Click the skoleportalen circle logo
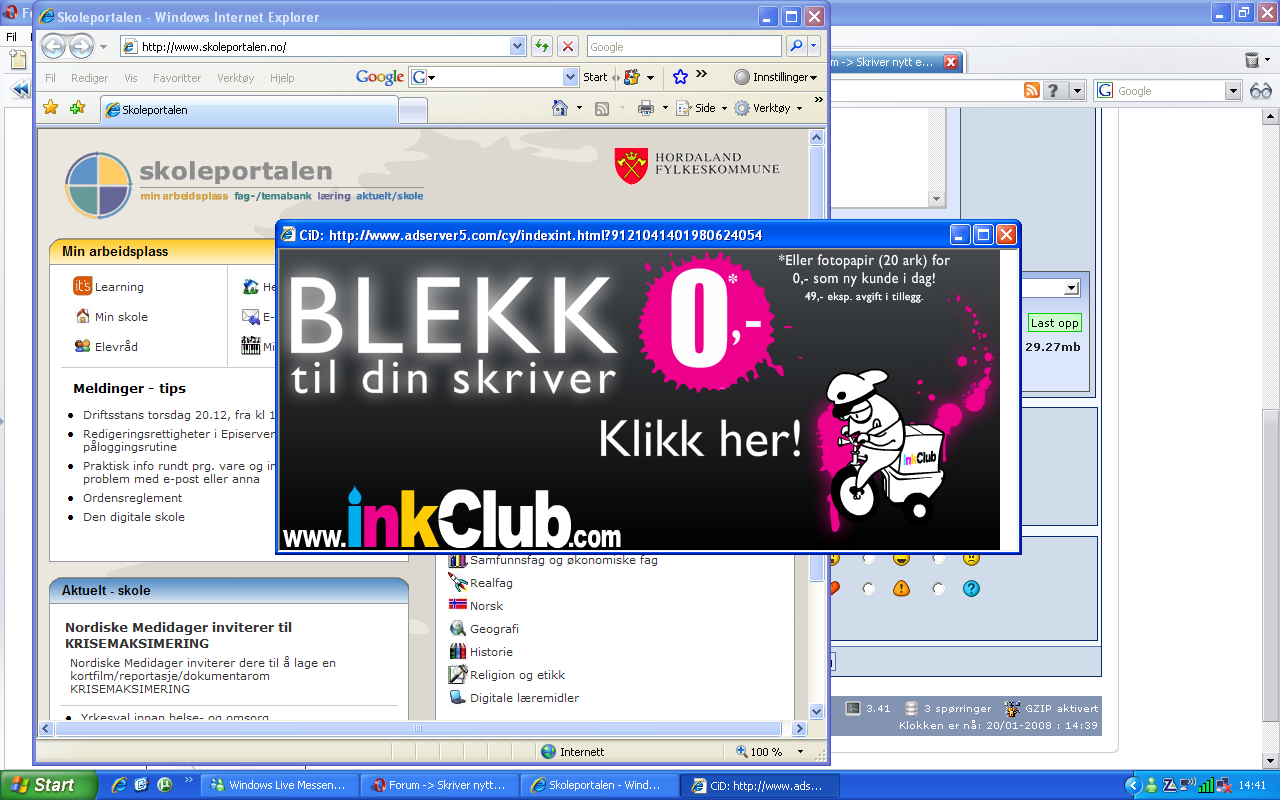 point(98,185)
